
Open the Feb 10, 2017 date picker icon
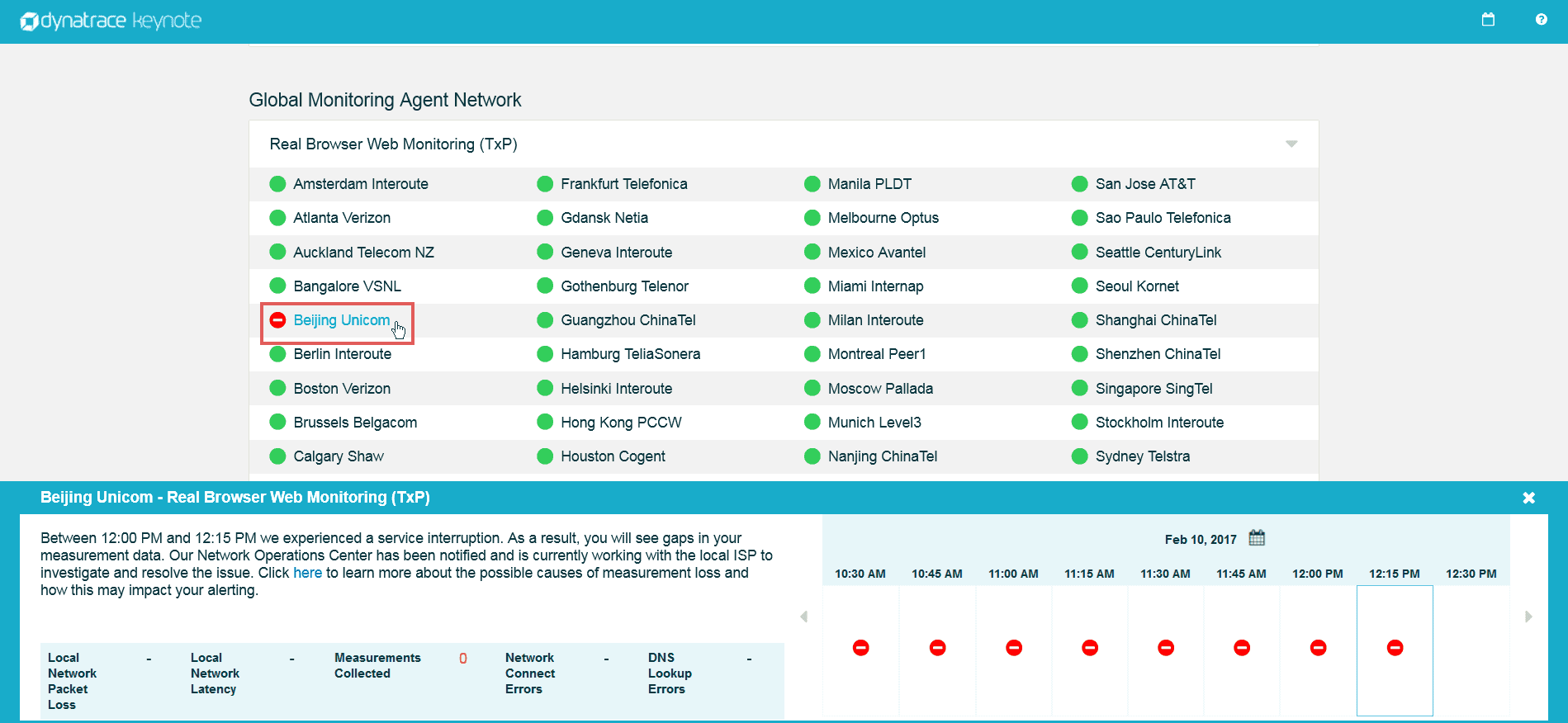tap(1257, 538)
